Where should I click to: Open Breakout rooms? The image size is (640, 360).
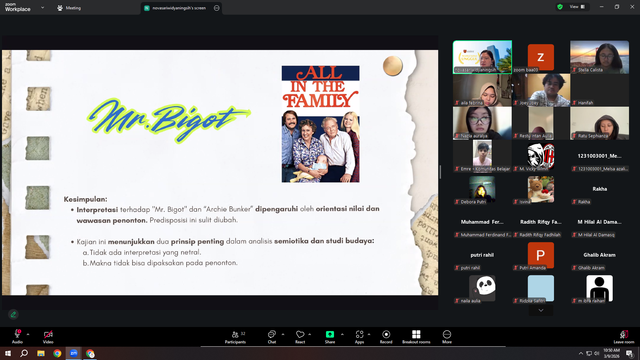pyautogui.click(x=416, y=337)
